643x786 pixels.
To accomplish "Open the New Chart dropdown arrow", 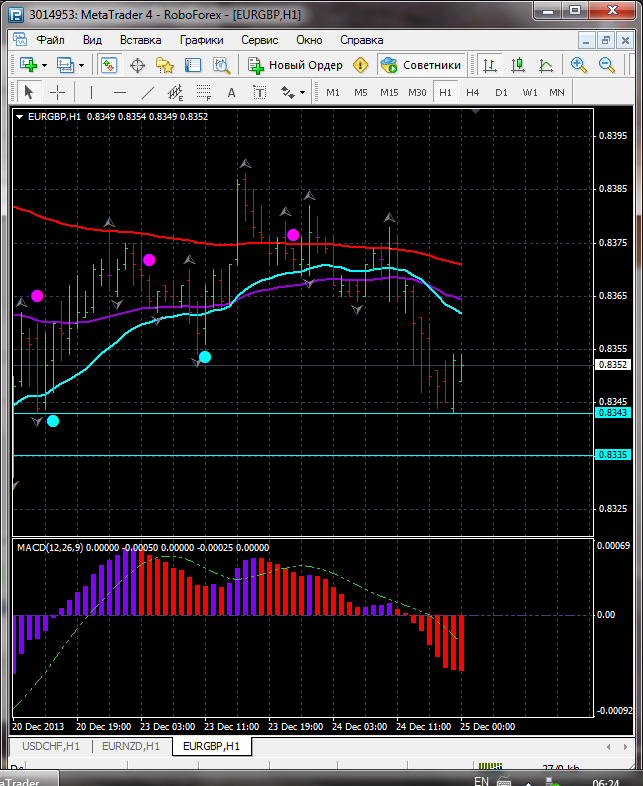I will [x=44, y=65].
